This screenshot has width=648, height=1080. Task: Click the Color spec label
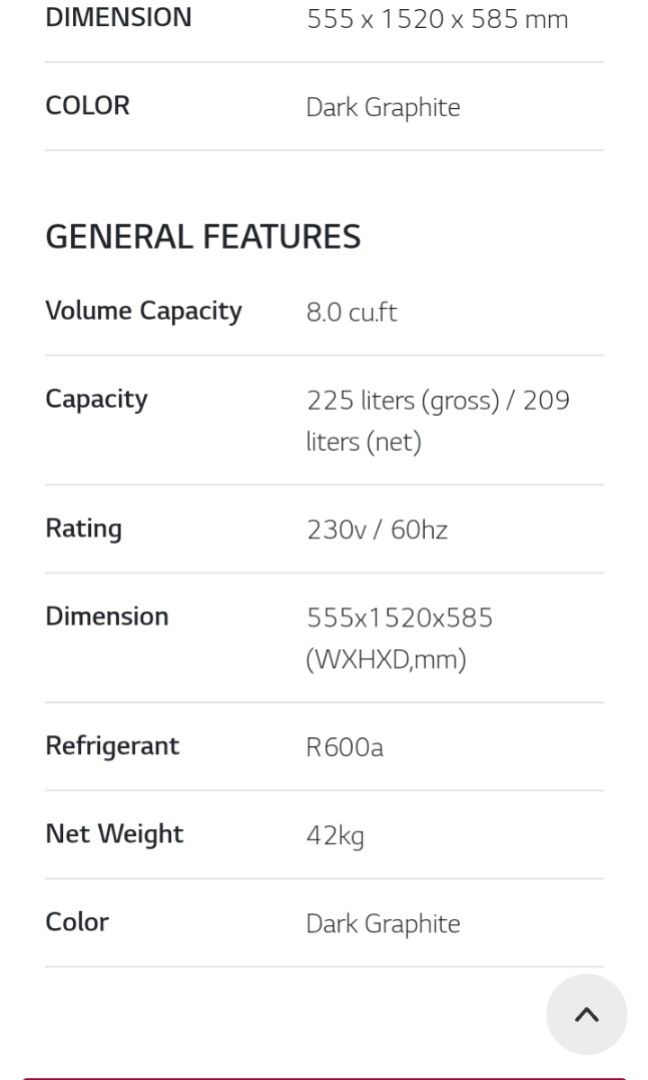pos(76,922)
